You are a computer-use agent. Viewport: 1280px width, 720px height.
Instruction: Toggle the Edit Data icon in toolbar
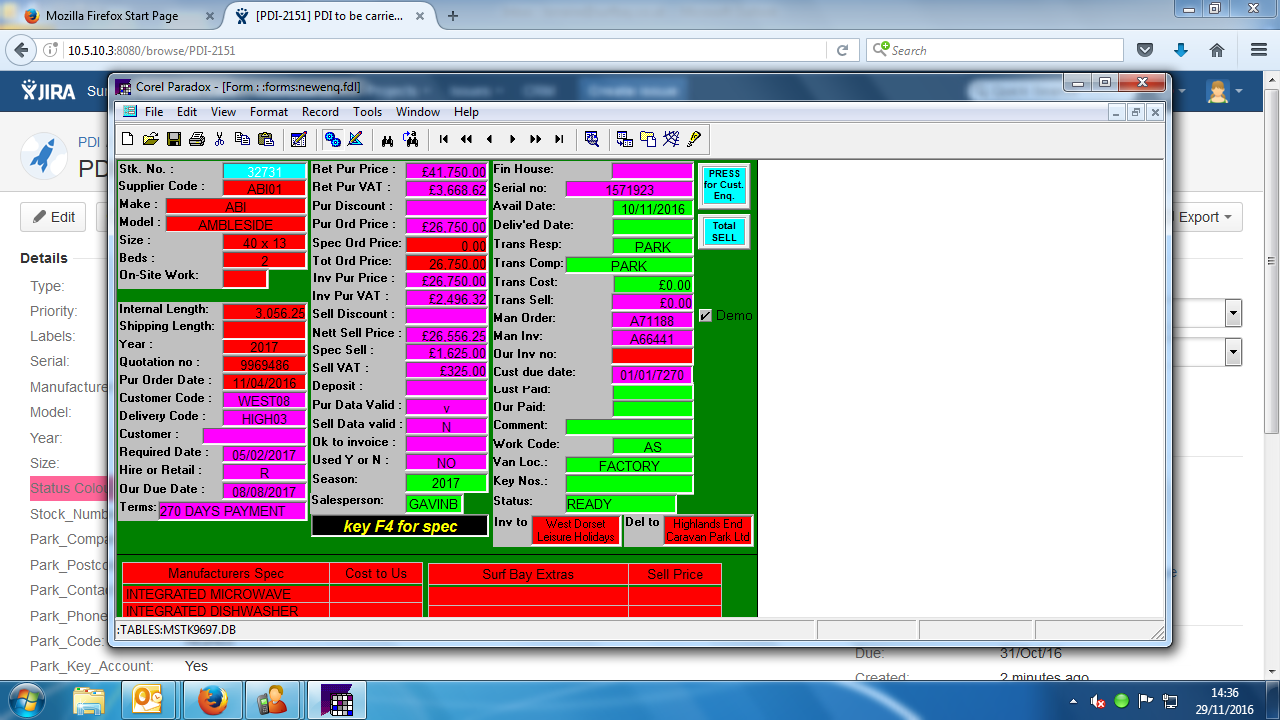pos(298,139)
